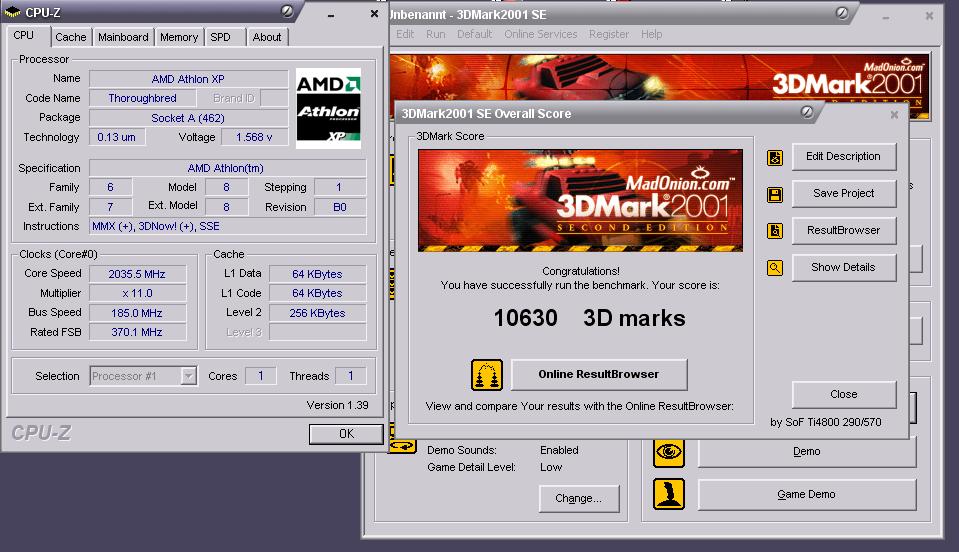This screenshot has height=552, width=959.
Task: Open the Default menu
Action: tap(474, 34)
